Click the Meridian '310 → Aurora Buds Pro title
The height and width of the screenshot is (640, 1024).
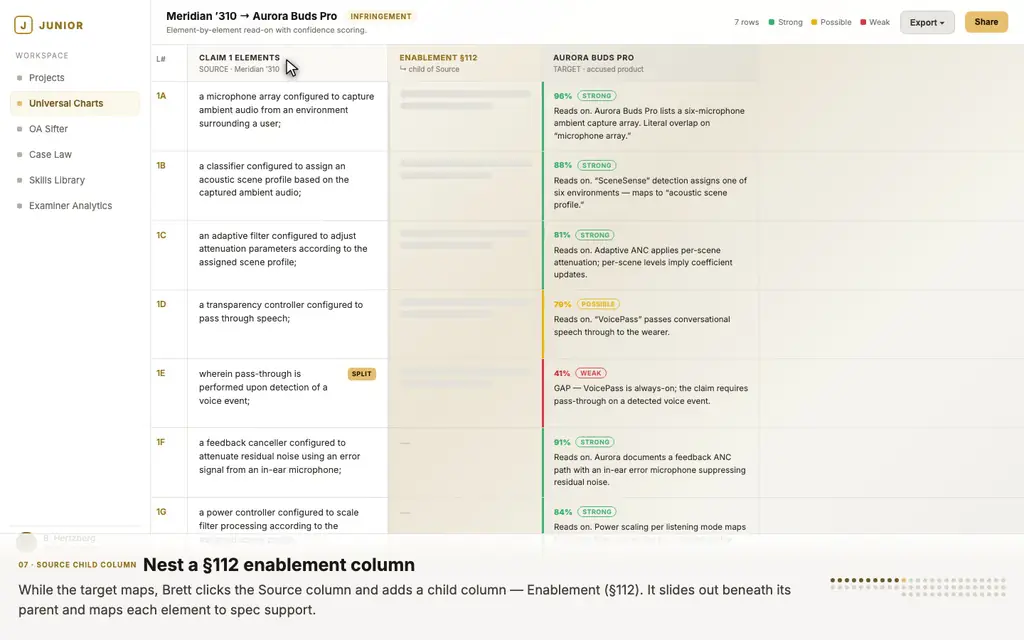click(x=251, y=16)
